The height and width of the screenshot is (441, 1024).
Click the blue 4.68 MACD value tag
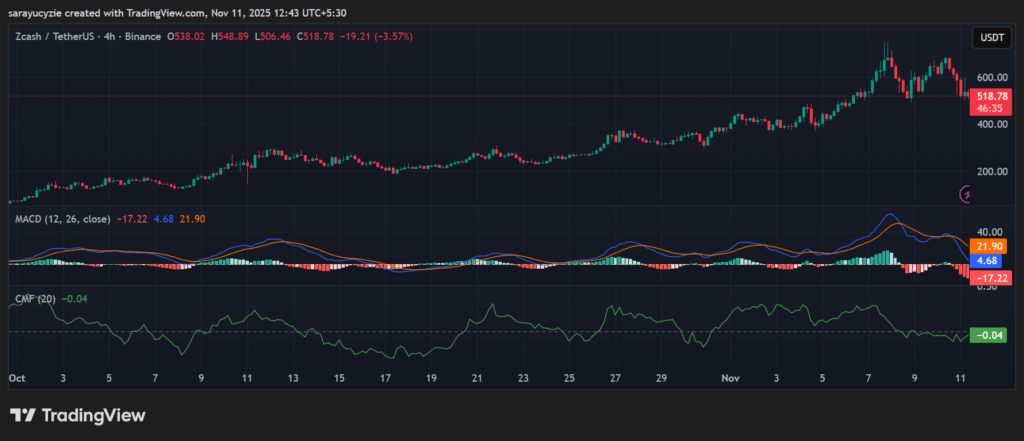coord(988,260)
